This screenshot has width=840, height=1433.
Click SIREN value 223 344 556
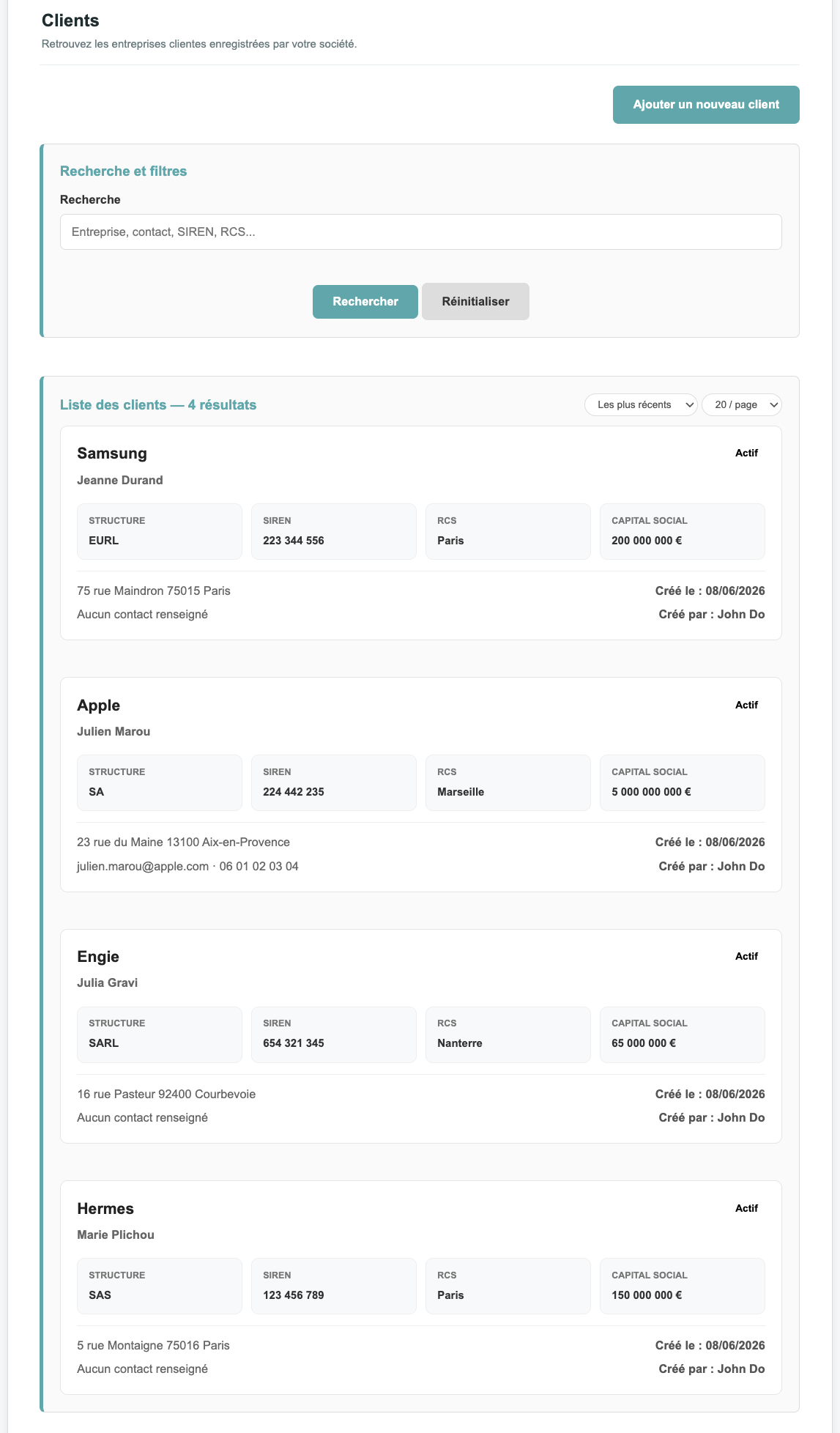pos(294,541)
